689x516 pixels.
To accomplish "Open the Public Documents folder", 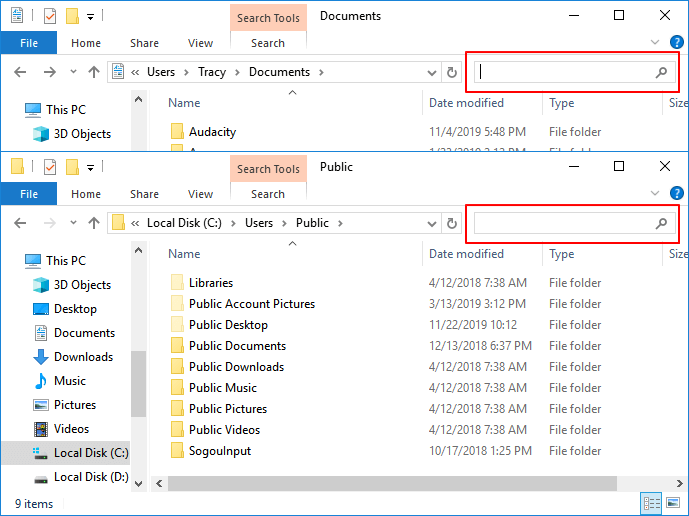I will pyautogui.click(x=237, y=346).
